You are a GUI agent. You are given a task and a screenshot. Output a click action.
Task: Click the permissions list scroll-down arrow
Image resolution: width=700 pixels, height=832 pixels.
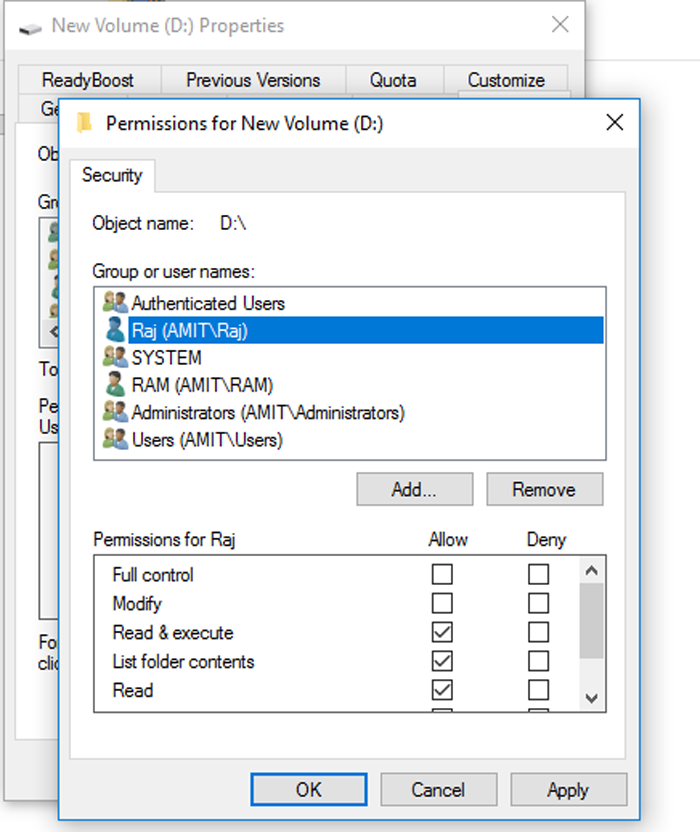coord(591,698)
